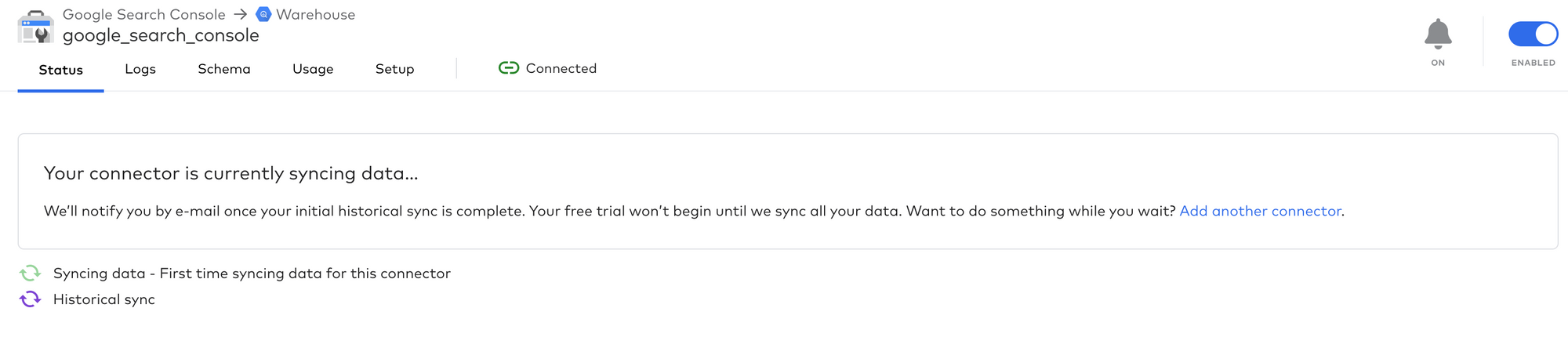Go to the Setup tab
The height and width of the screenshot is (337, 1568).
tap(394, 69)
